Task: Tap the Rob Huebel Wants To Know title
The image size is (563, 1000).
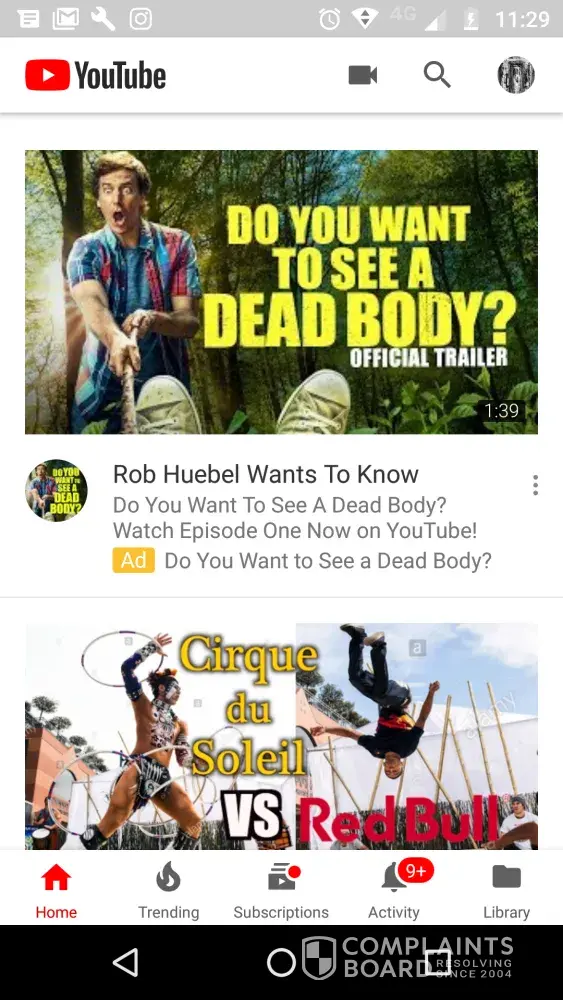Action: pos(265,474)
